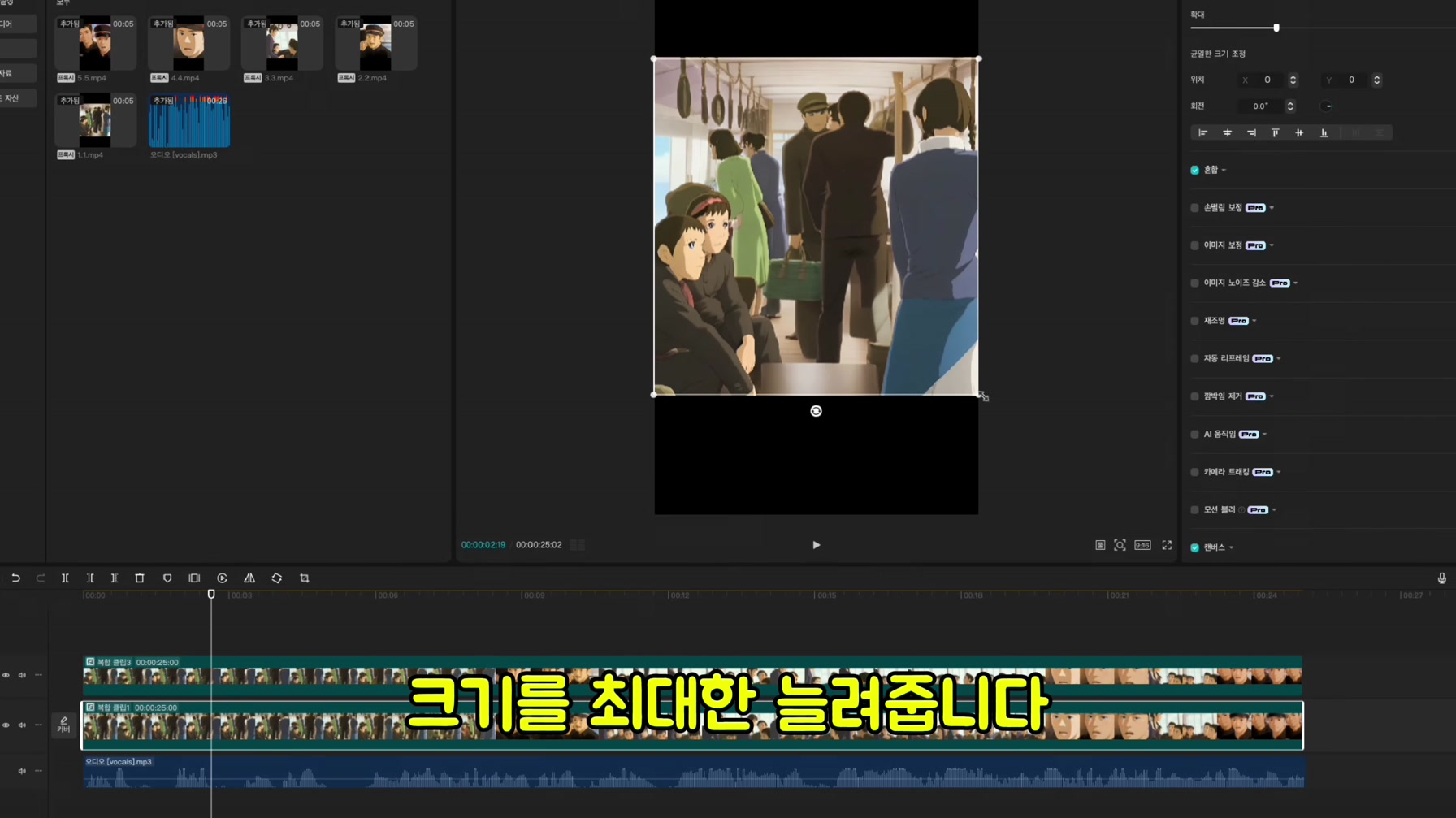Enable the 깜박임 제거 checkbox

1194,396
